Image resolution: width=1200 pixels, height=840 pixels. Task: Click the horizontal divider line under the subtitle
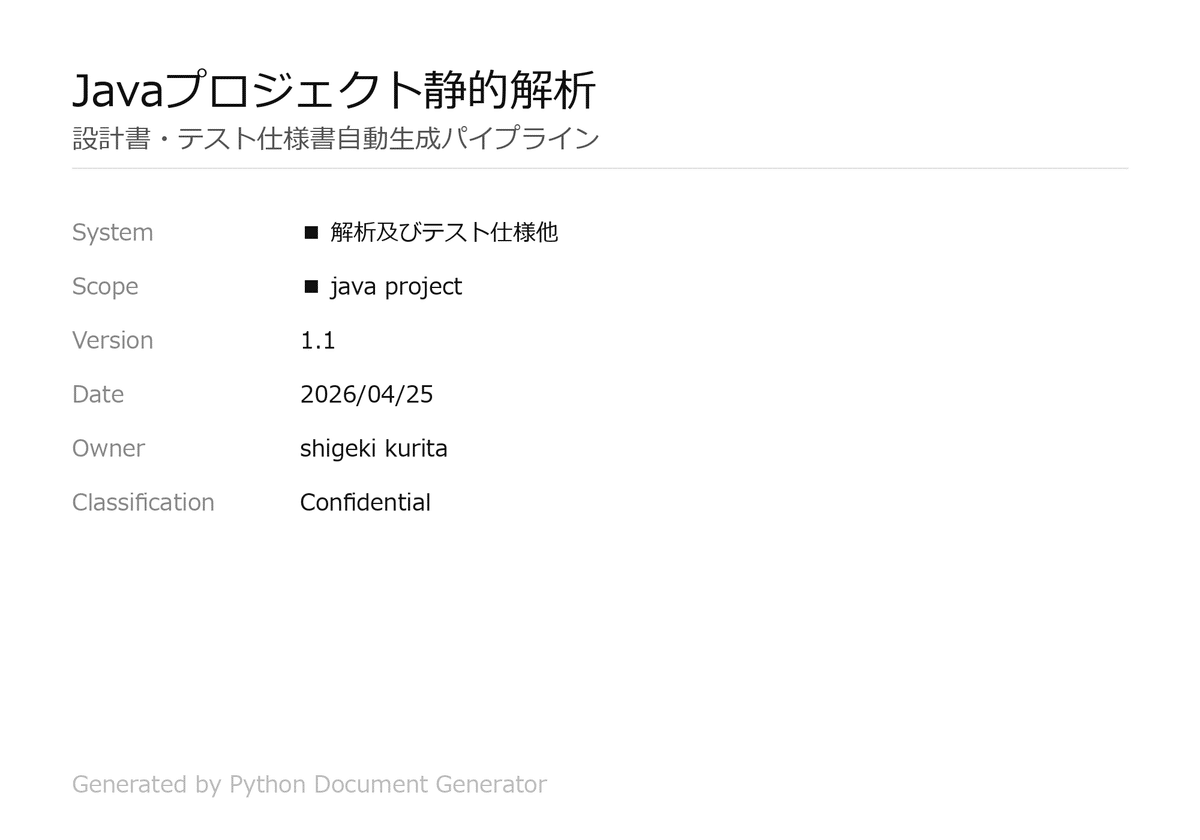click(600, 169)
